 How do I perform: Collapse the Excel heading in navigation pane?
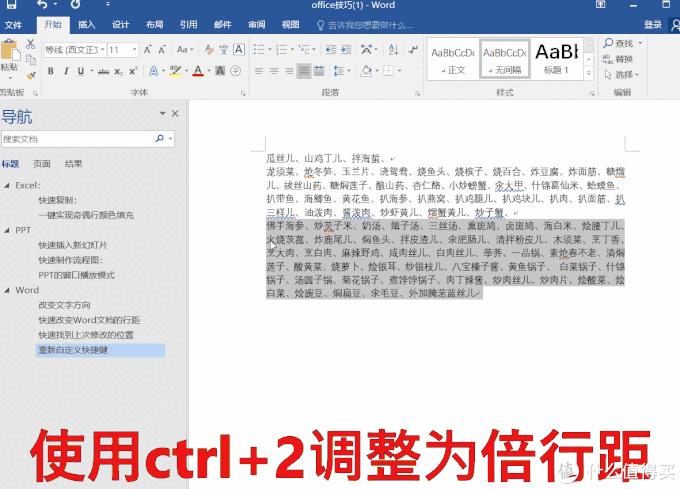[7, 186]
